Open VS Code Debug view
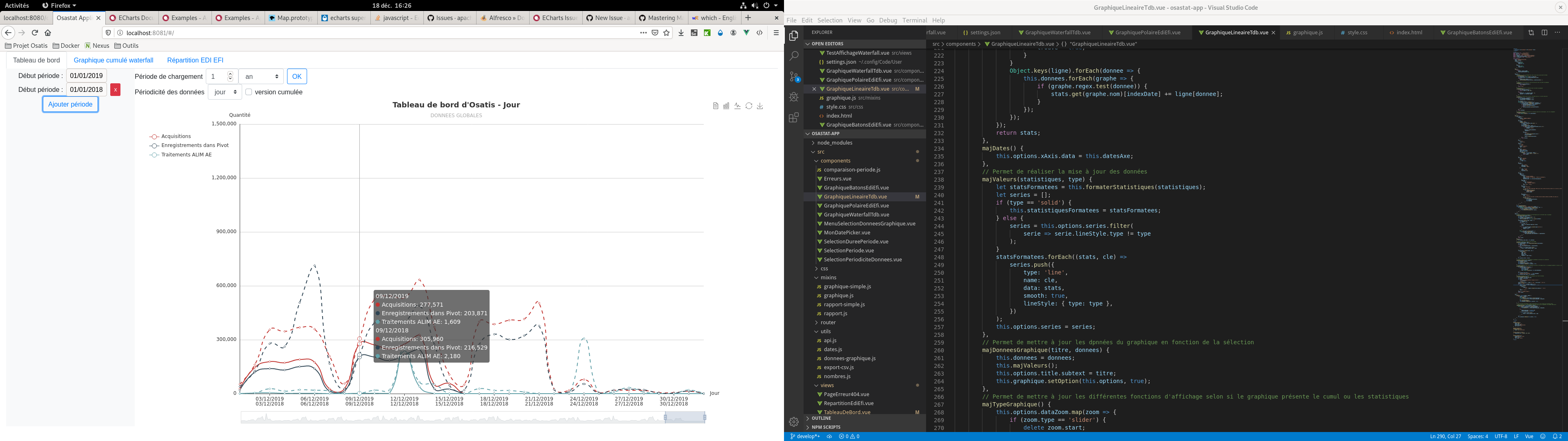The width and height of the screenshot is (1568, 441). point(794,97)
